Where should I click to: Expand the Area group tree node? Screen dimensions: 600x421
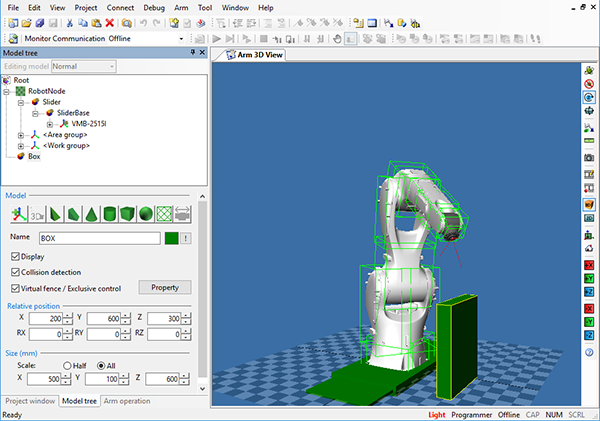pos(21,134)
